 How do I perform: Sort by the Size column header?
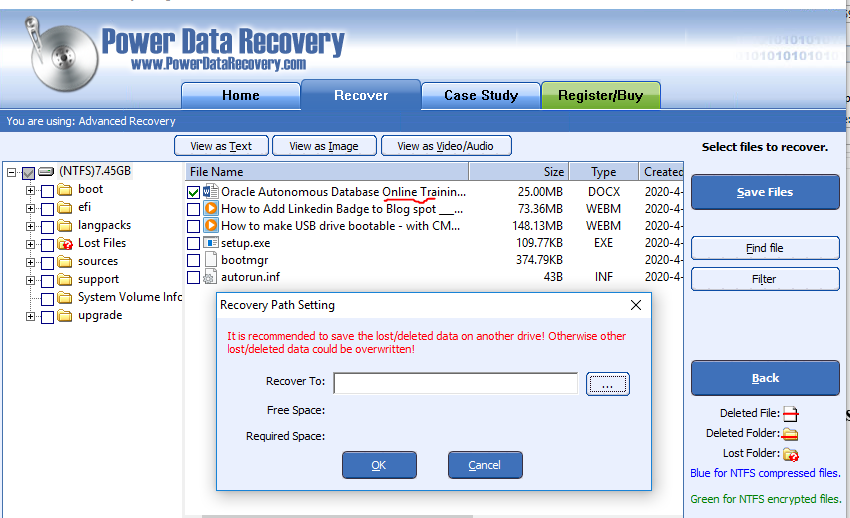[519, 172]
